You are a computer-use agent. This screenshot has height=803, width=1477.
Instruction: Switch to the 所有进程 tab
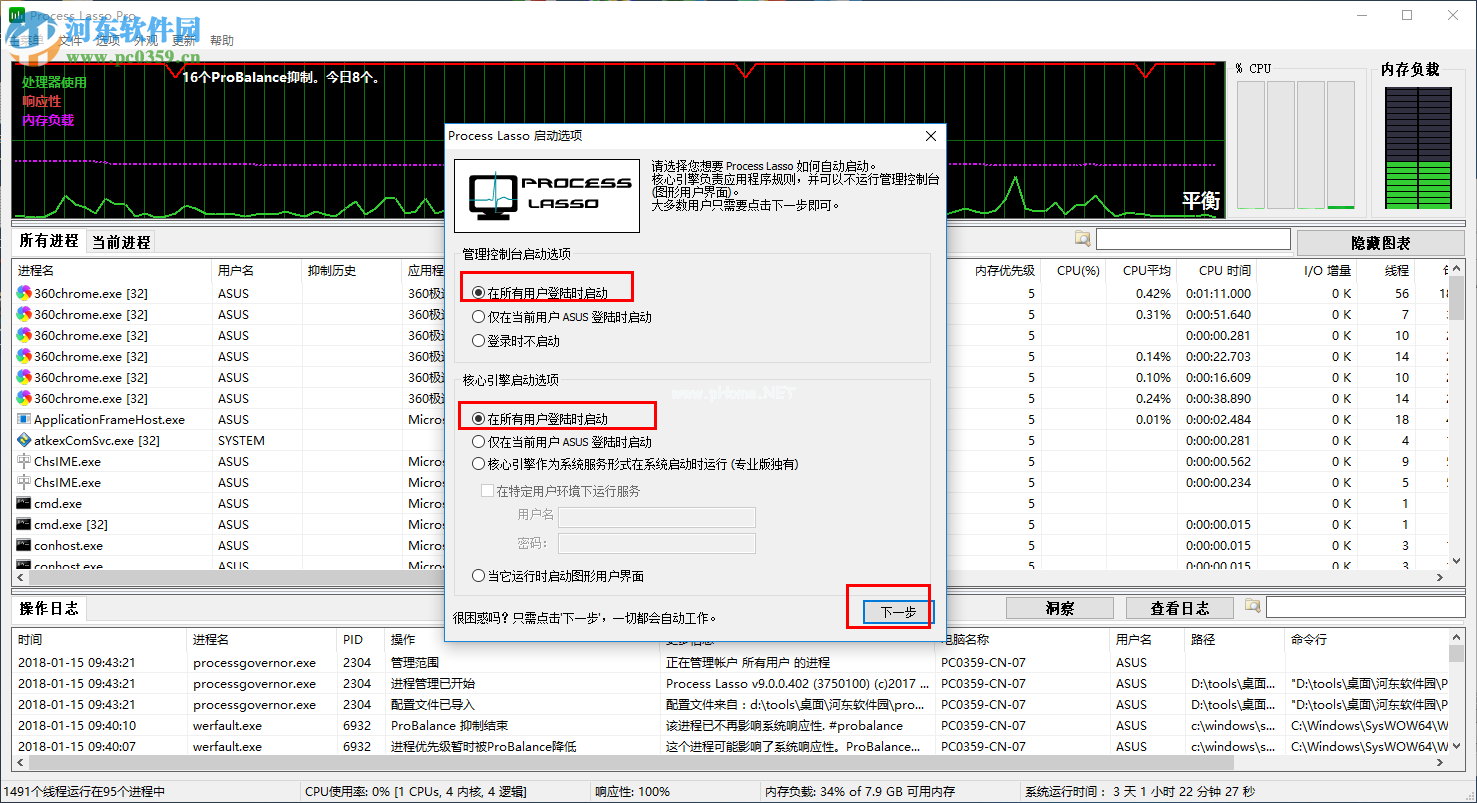point(49,241)
